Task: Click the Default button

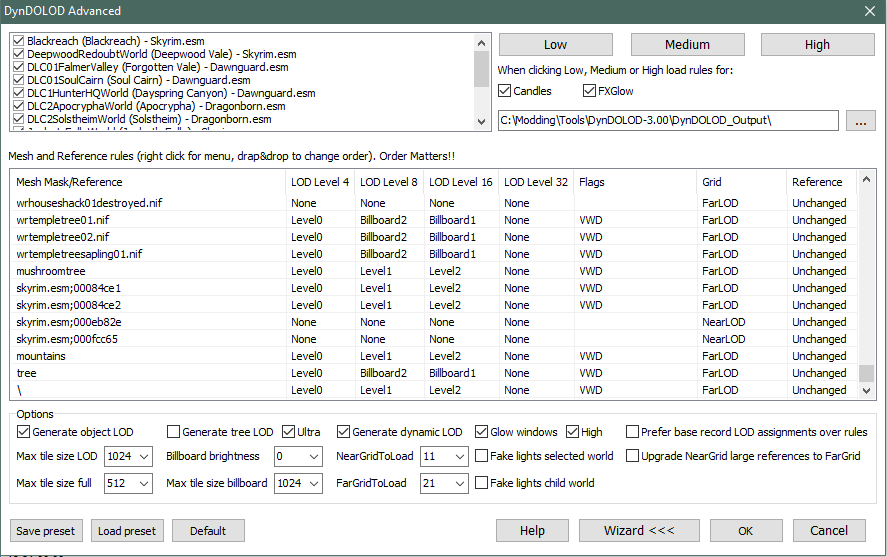Action: click(x=208, y=531)
